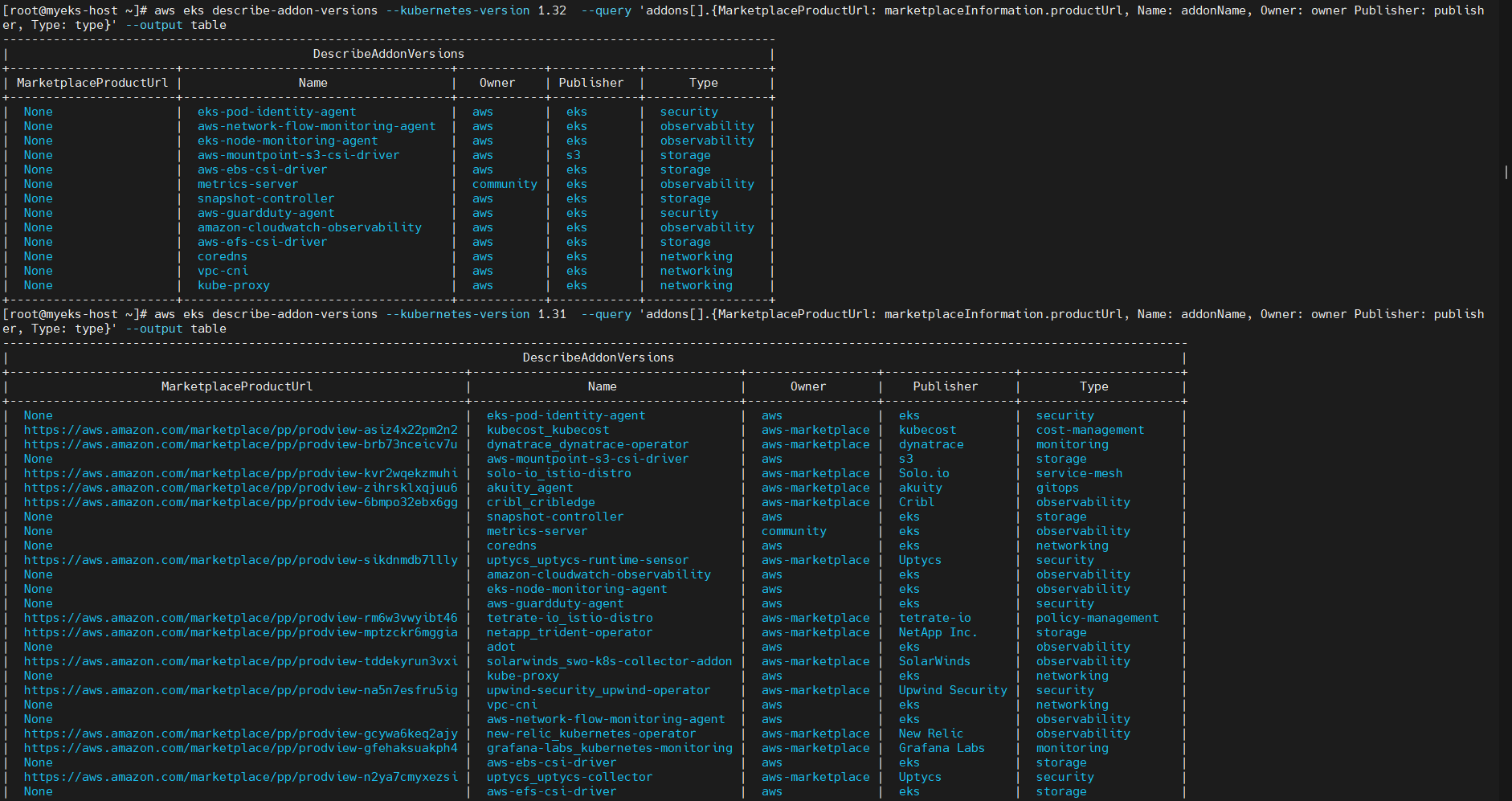Select the policy-management type cell

click(1097, 618)
